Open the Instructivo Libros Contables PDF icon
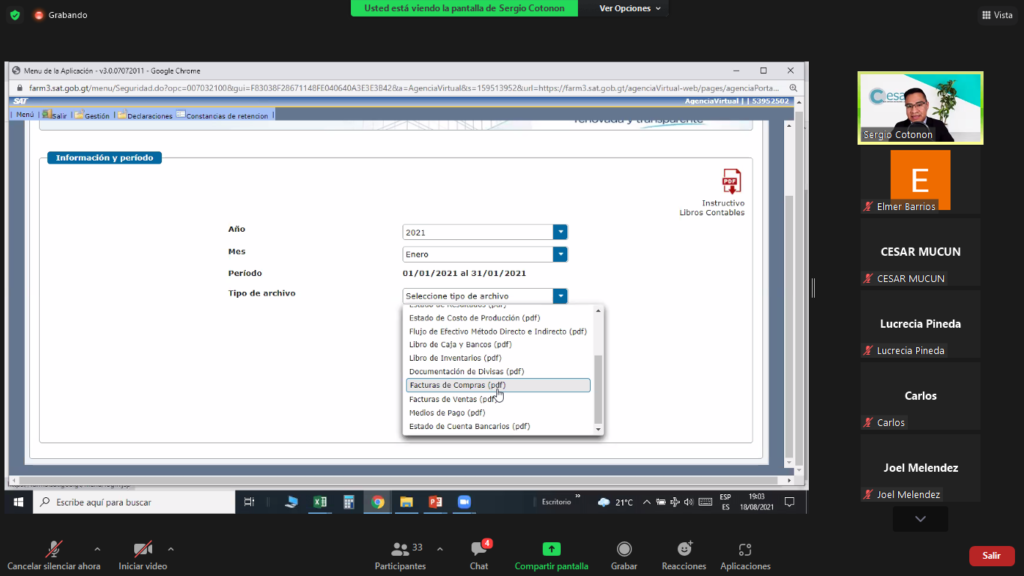 point(731,181)
